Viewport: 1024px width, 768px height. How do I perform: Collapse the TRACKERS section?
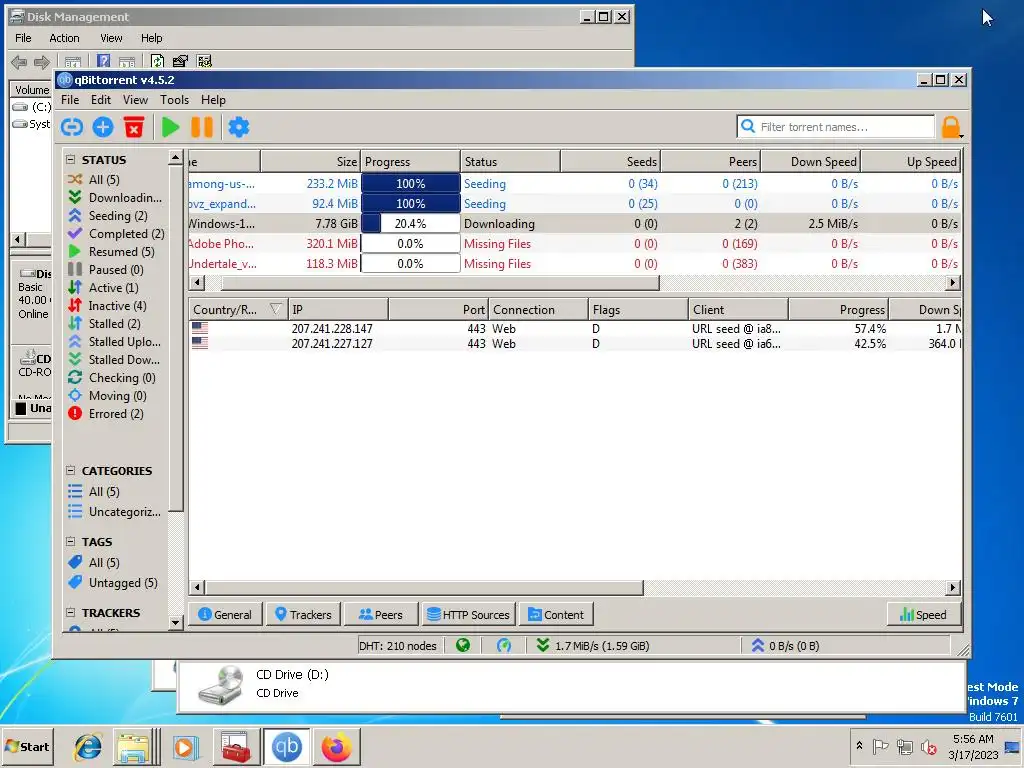tap(71, 613)
